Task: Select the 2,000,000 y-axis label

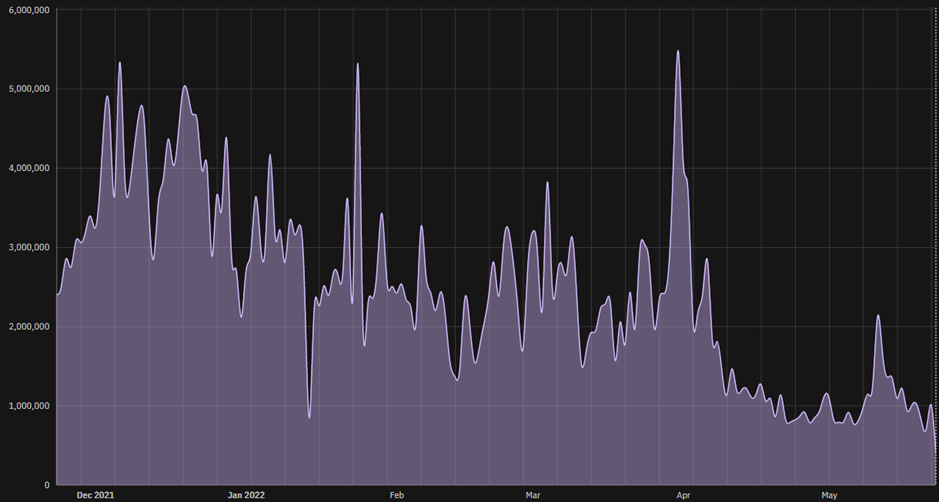Action: click(x=29, y=326)
